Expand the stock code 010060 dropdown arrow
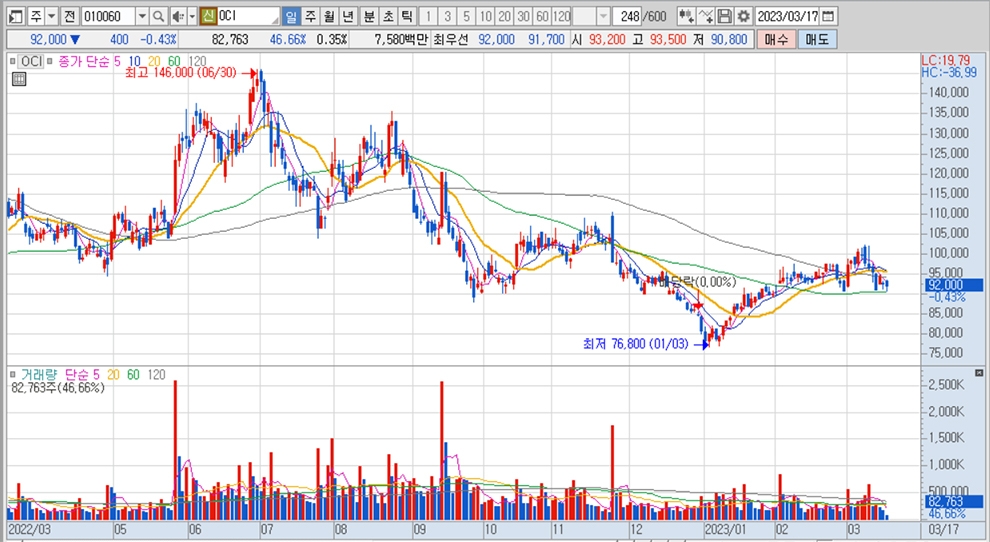This screenshot has width=990, height=542. [142, 16]
